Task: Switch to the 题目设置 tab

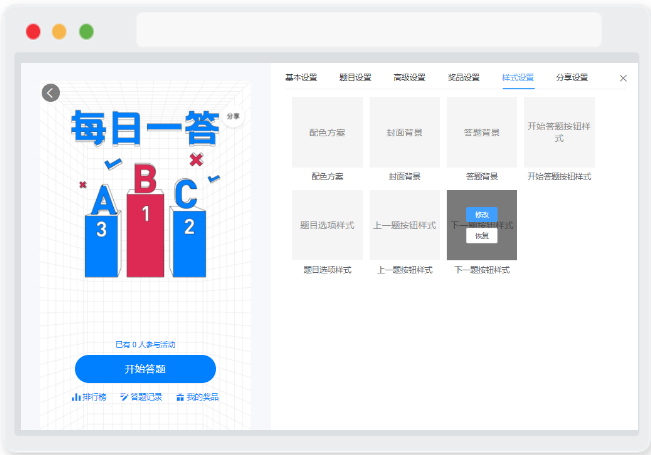Action: pyautogui.click(x=355, y=77)
